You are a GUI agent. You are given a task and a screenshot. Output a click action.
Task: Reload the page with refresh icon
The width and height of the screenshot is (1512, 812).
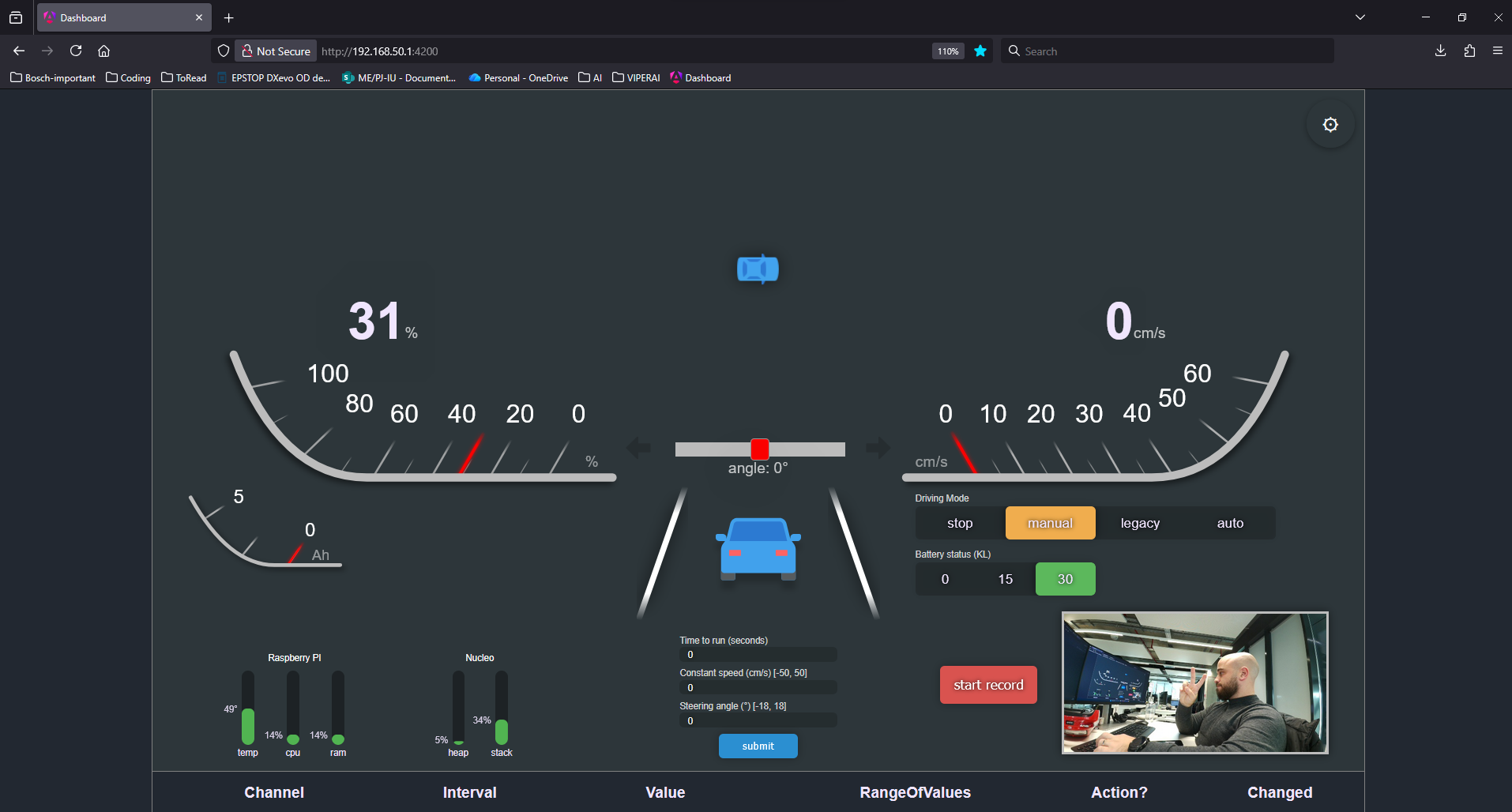tap(76, 51)
